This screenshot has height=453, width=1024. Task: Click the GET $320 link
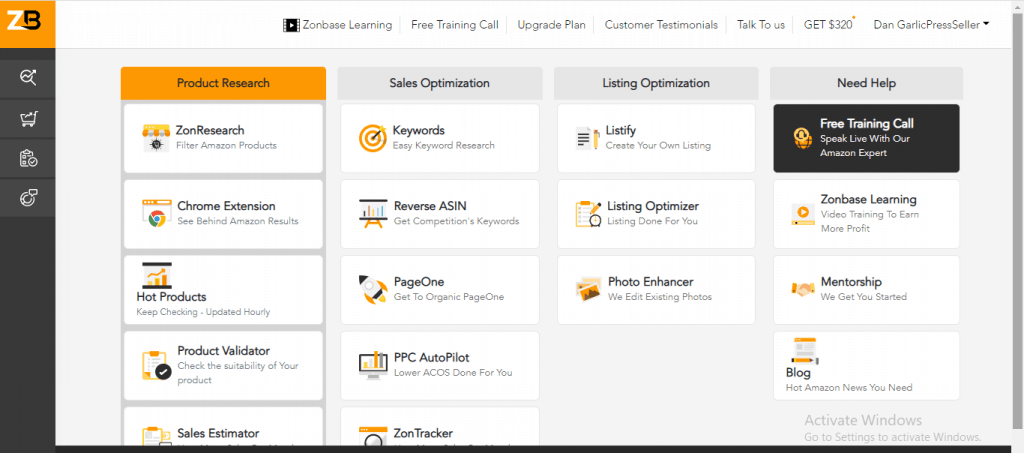click(828, 25)
